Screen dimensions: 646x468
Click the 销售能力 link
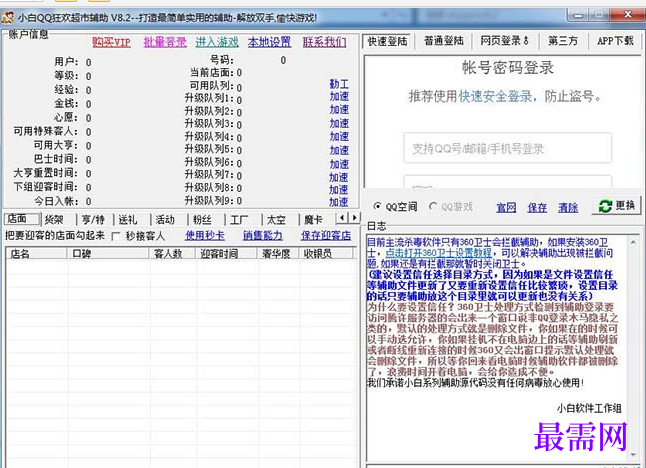tap(263, 236)
